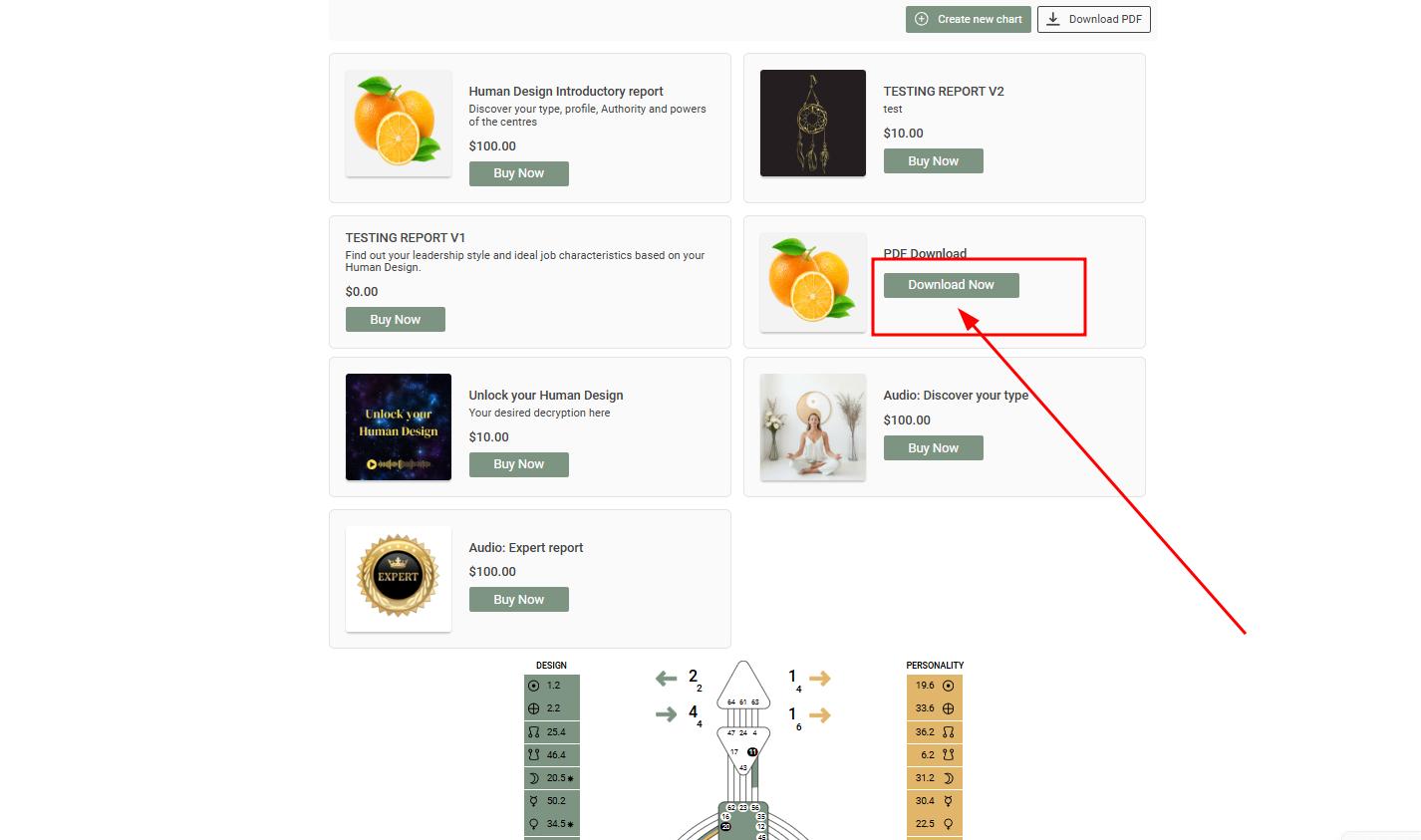Image resolution: width=1421 pixels, height=840 pixels.
Task: Click gate 11 in the bodygraph chart
Action: [x=752, y=752]
